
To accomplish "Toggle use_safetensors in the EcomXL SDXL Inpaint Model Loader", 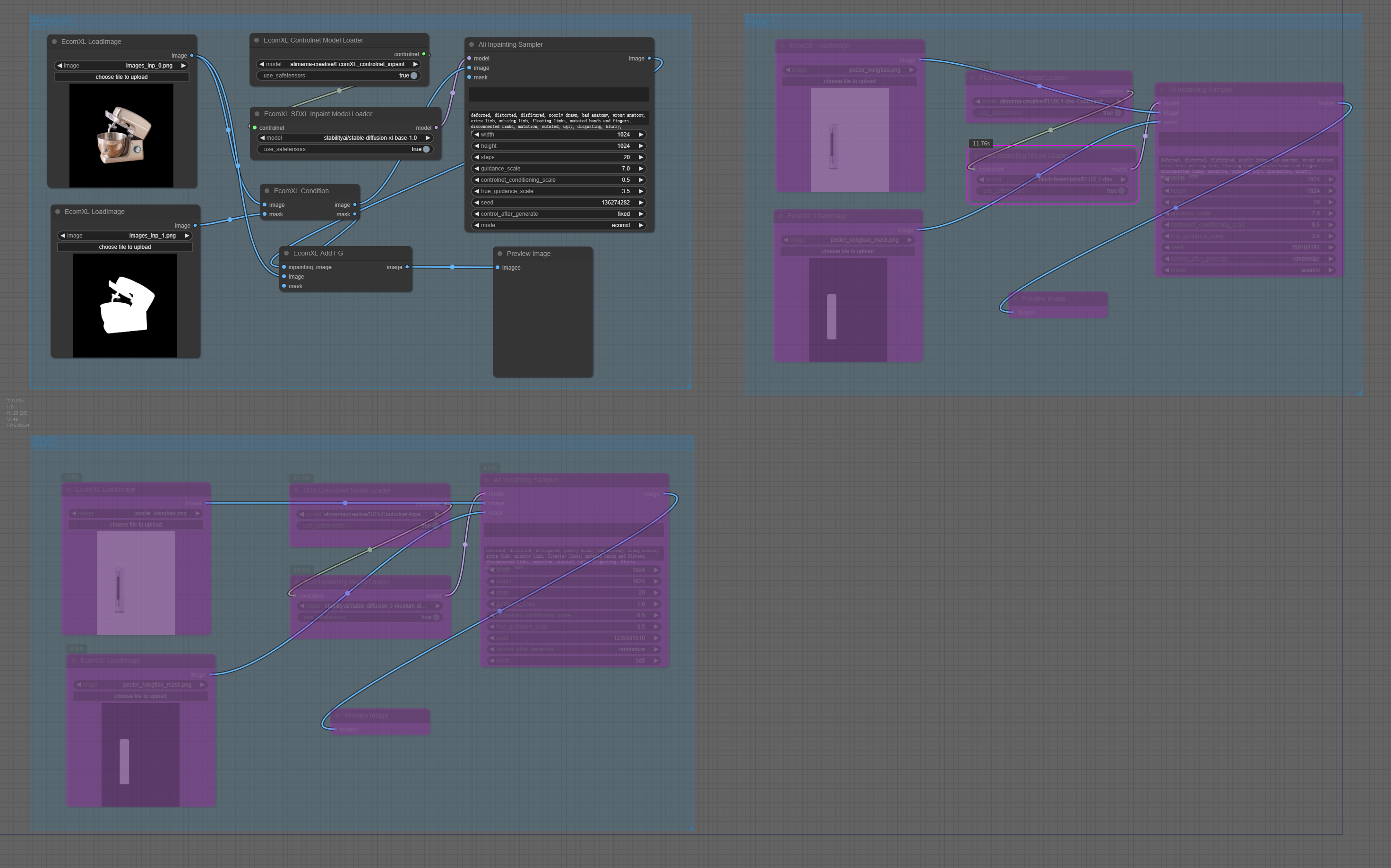I will 426,149.
